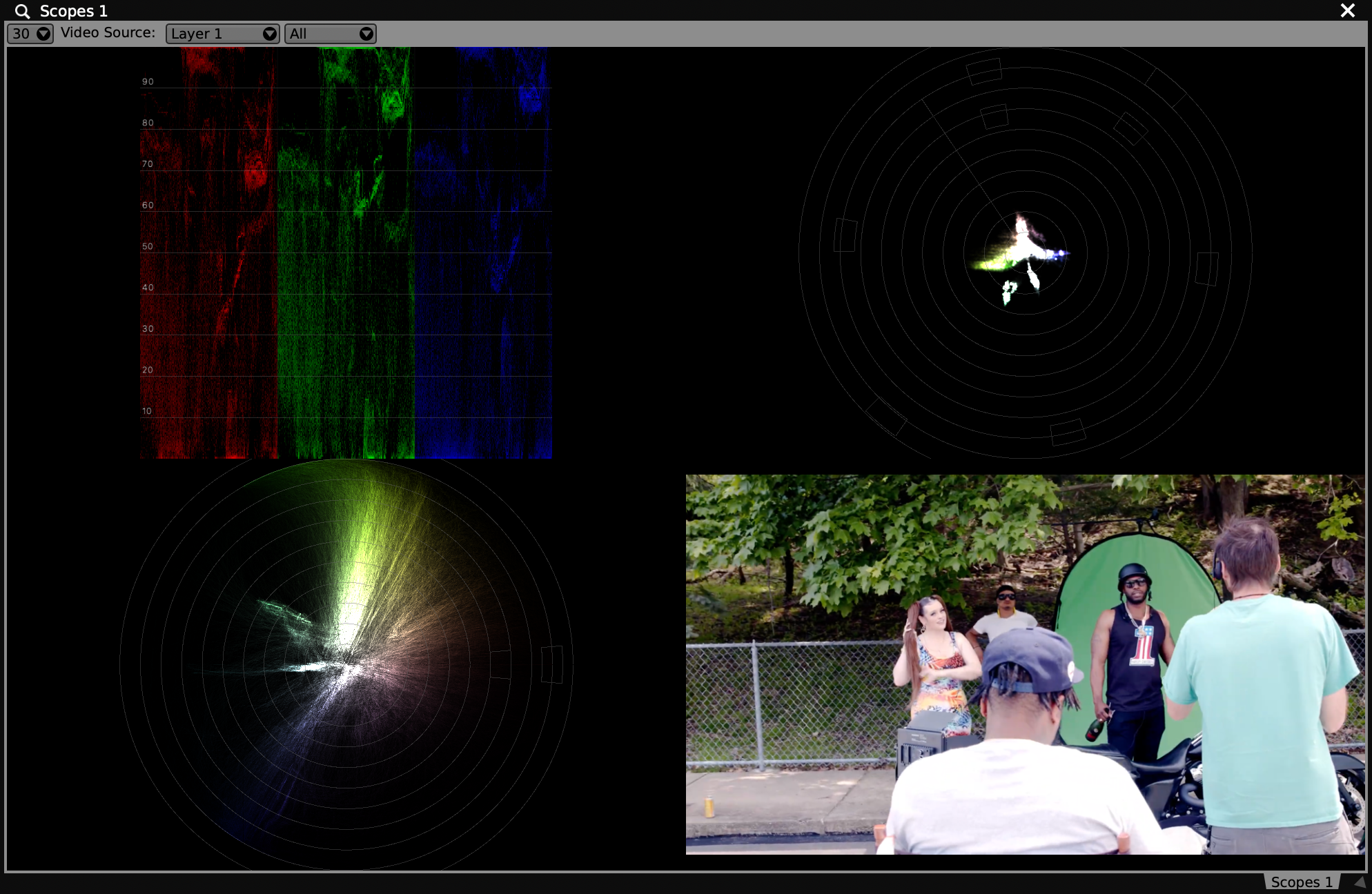The width and height of the screenshot is (1372, 894).
Task: Click the arrow icon on the All dropdown
Action: (366, 34)
